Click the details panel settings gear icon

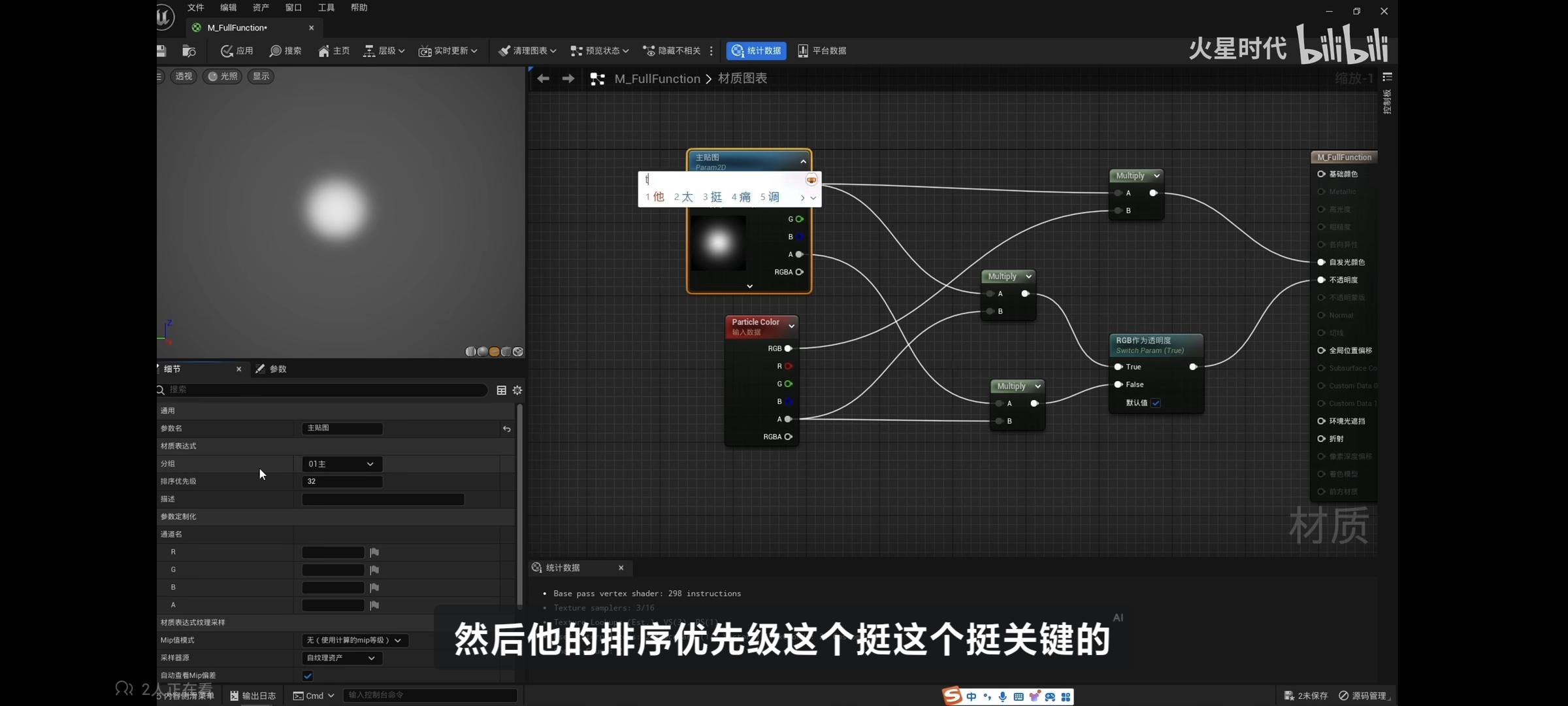517,390
